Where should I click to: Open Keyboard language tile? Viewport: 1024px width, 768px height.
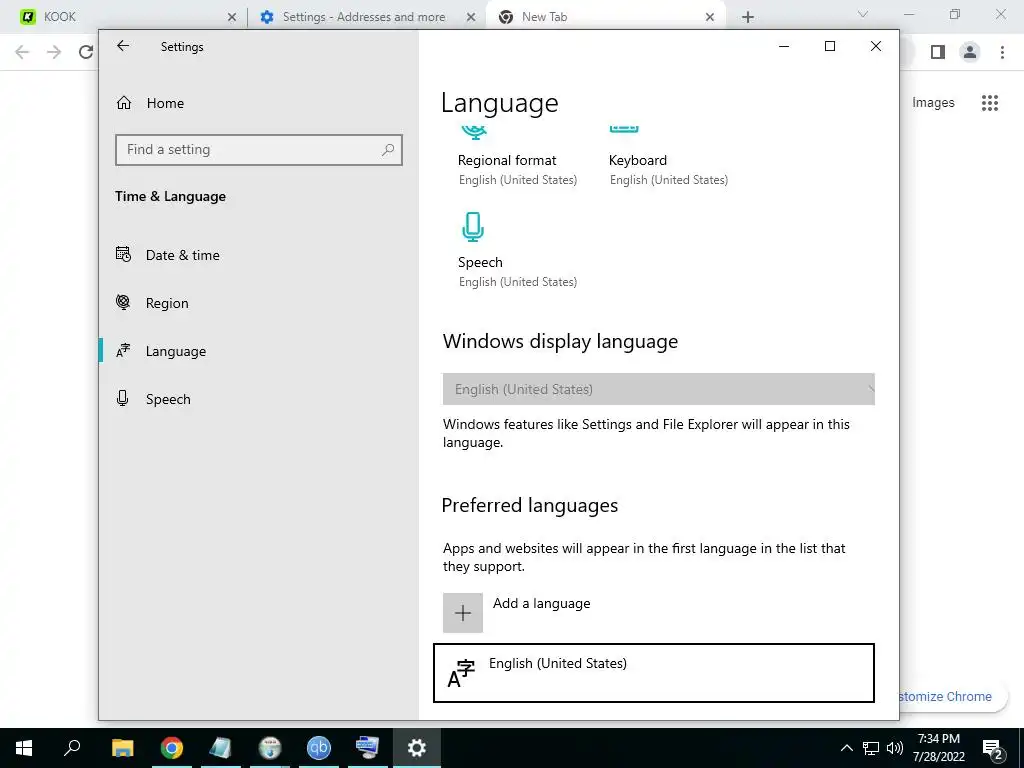tap(668, 157)
